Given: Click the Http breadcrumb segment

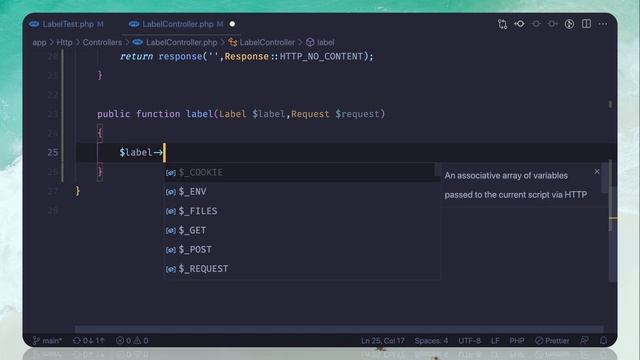Looking at the screenshot, I should point(64,42).
